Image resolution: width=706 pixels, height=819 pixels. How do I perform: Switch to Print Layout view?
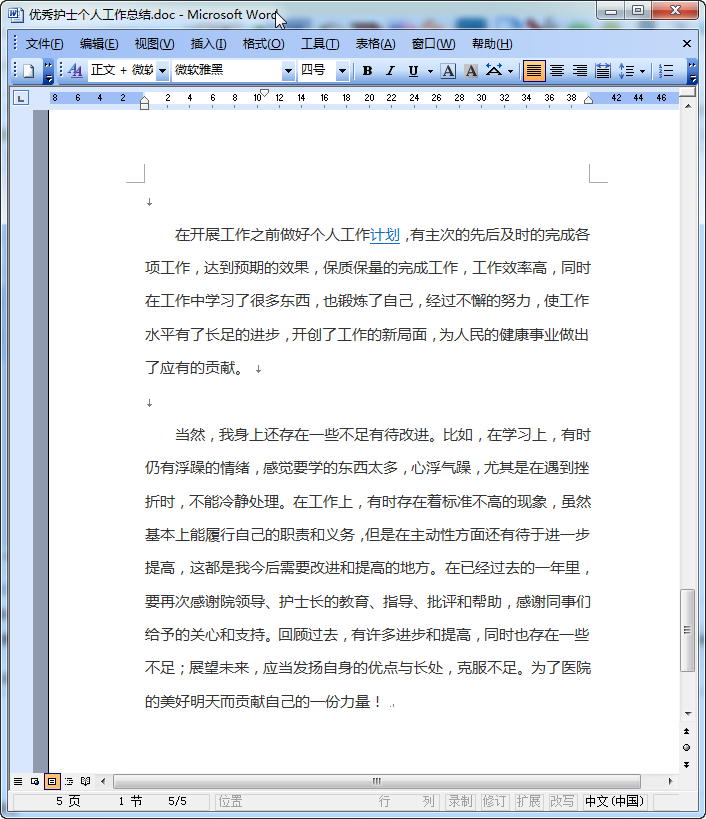click(52, 781)
